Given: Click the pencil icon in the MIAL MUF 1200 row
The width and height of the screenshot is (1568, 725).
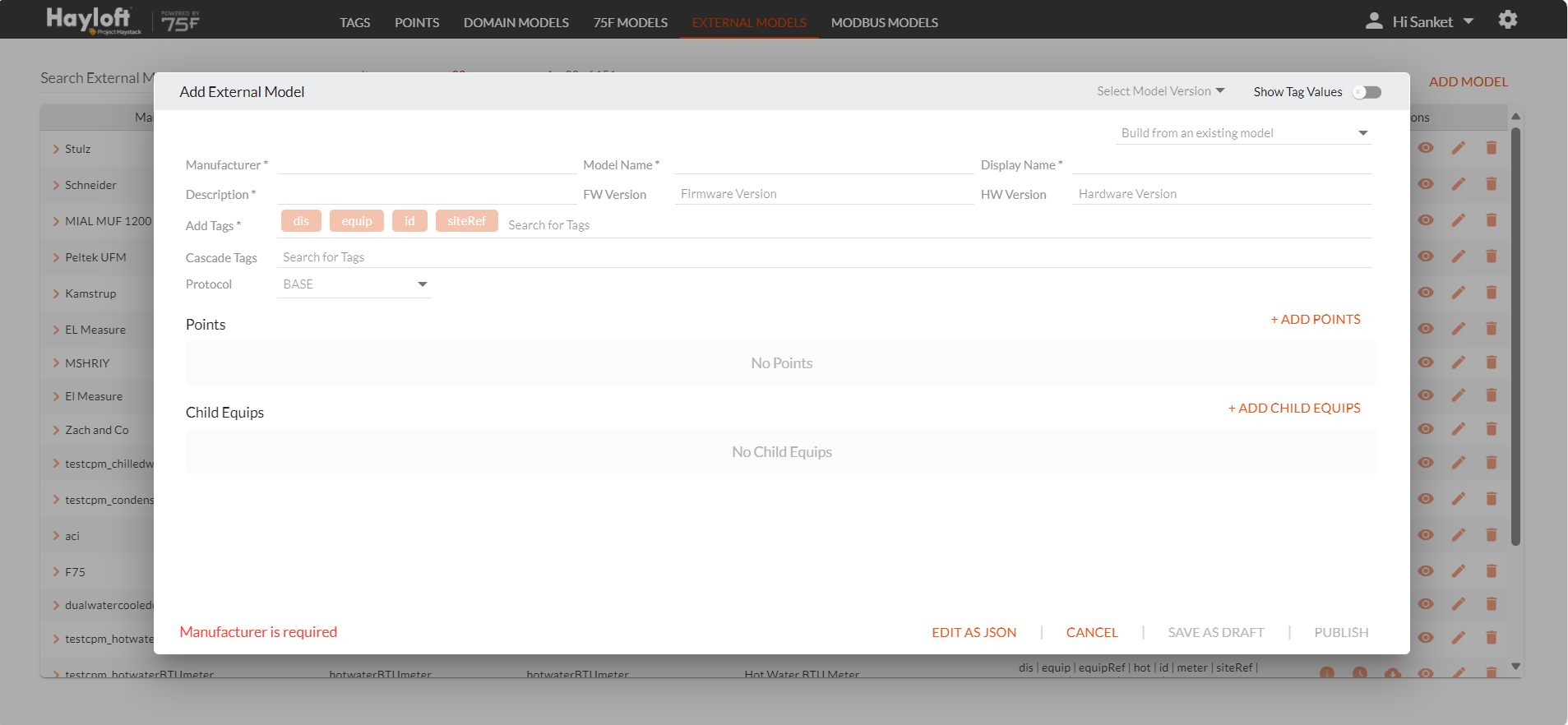Looking at the screenshot, I should pyautogui.click(x=1458, y=220).
